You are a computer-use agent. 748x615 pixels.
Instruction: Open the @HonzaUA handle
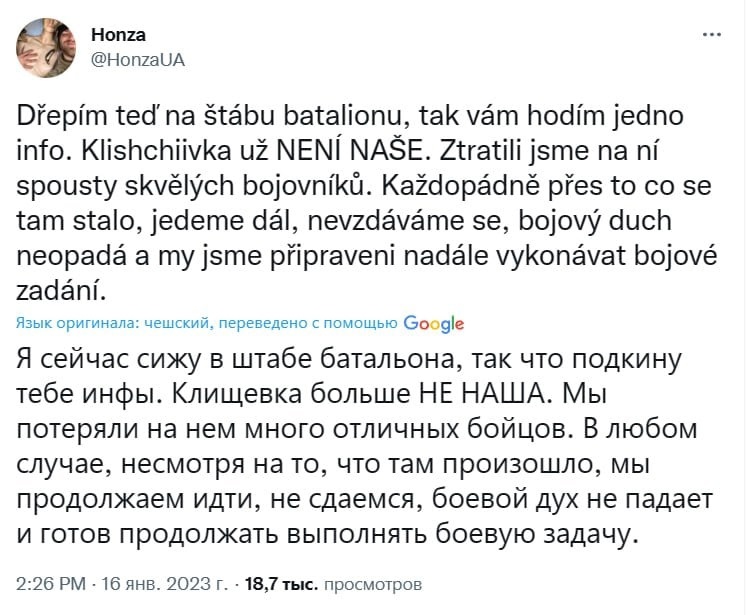pos(137,60)
